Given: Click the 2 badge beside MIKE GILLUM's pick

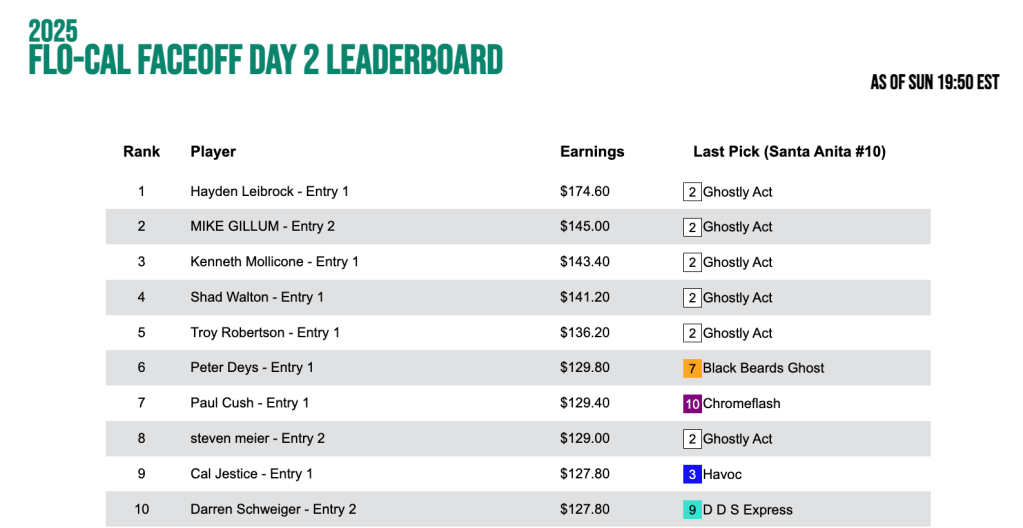Looking at the screenshot, I should [x=691, y=227].
